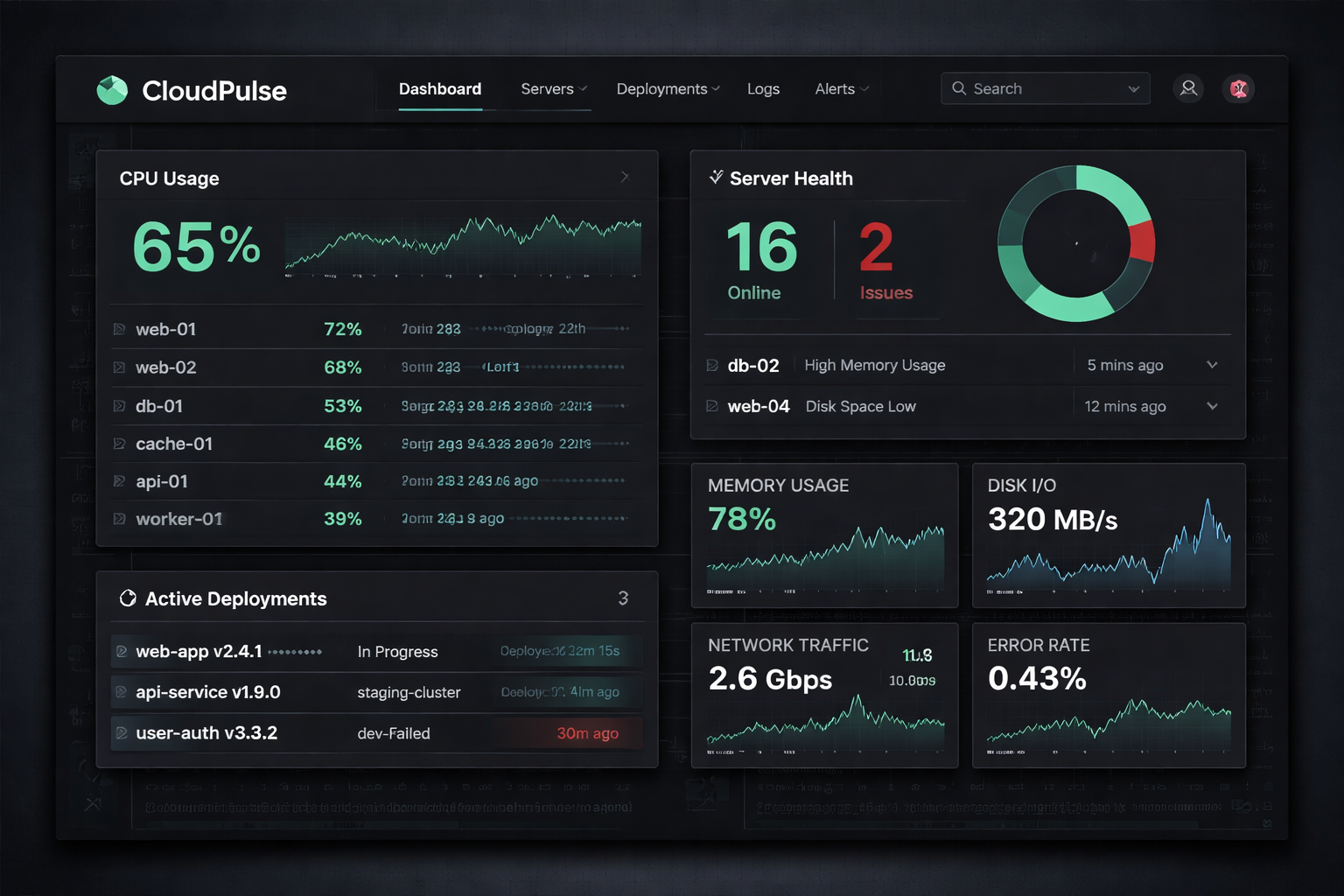Switch to the Logs tab

pos(763,89)
